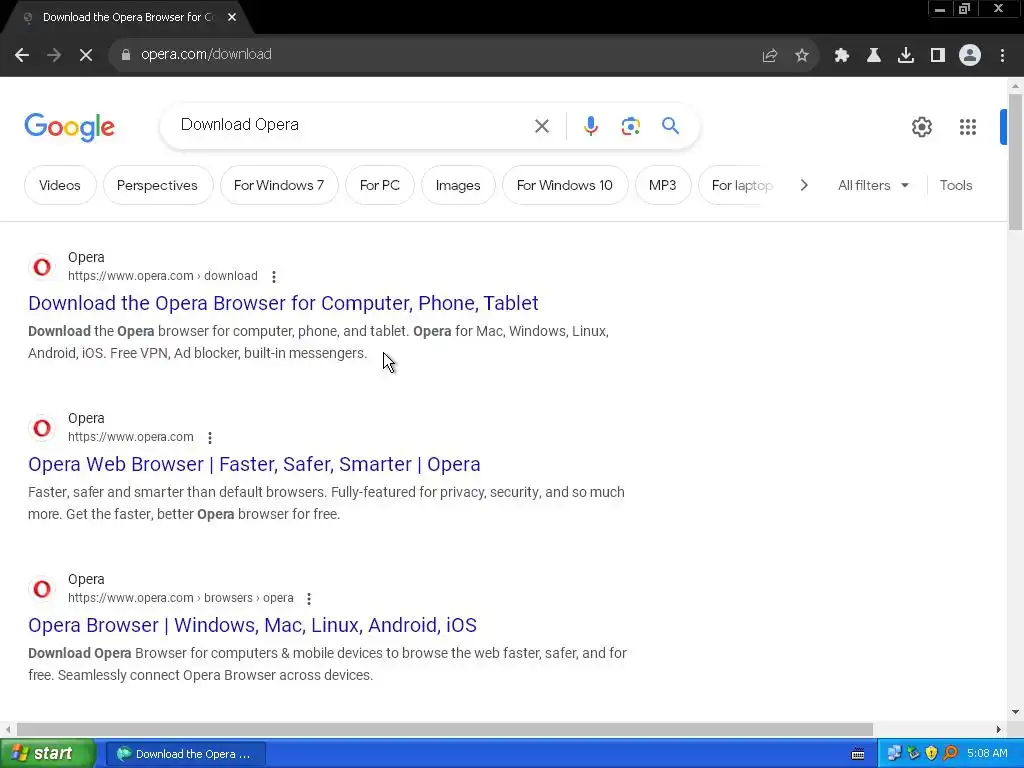Open Opera Browser Windows, Mac, Linux link
This screenshot has height=768, width=1024.
(252, 625)
